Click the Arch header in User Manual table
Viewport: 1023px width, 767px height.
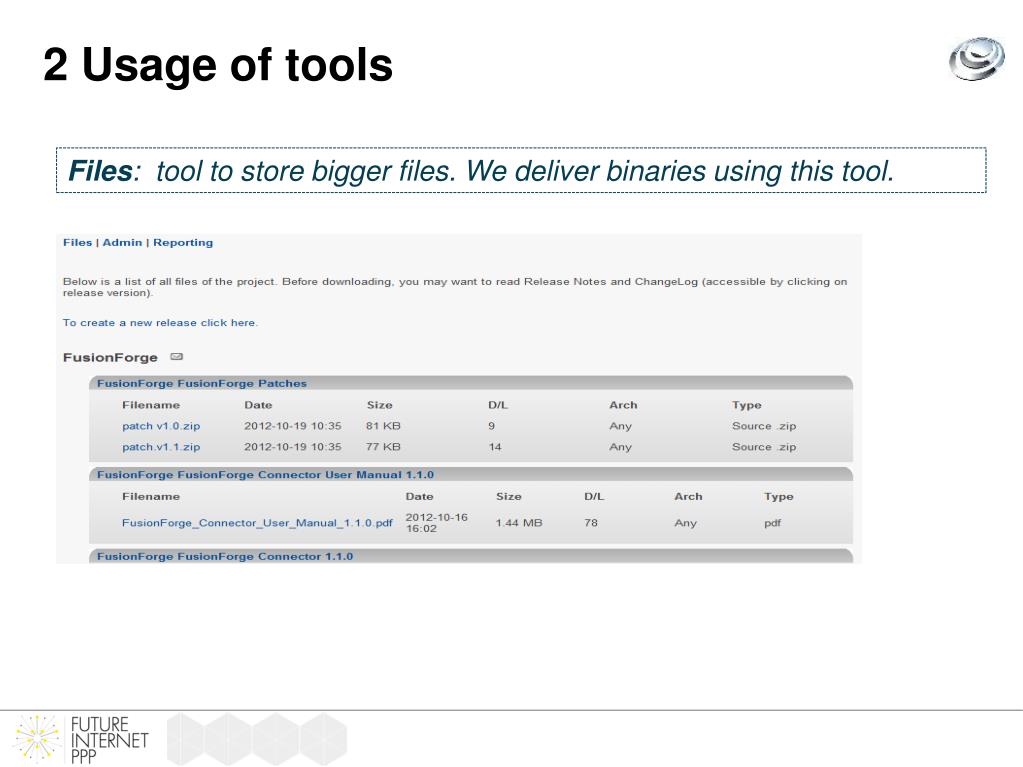click(688, 496)
